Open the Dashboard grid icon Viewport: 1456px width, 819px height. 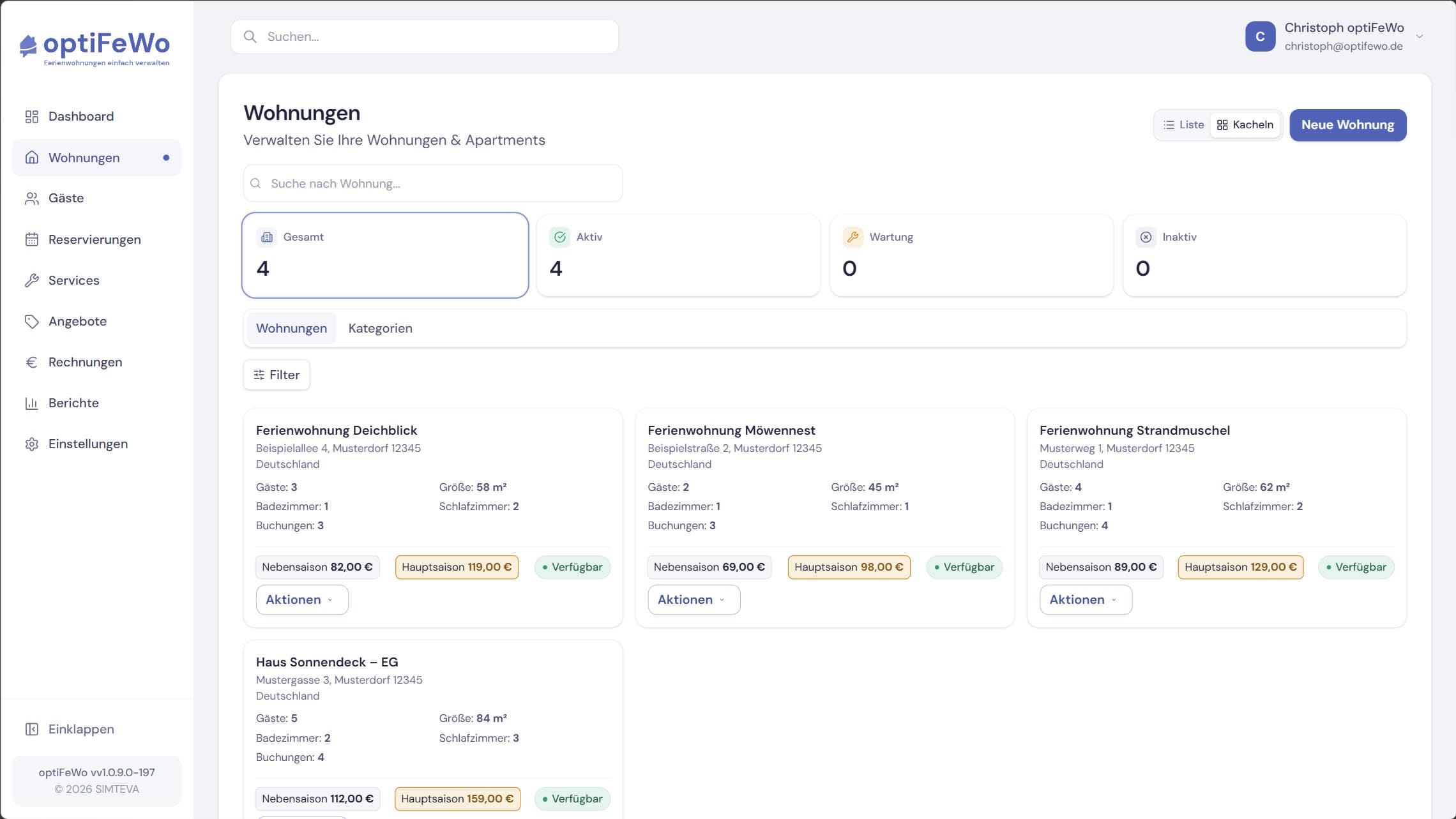pyautogui.click(x=32, y=116)
